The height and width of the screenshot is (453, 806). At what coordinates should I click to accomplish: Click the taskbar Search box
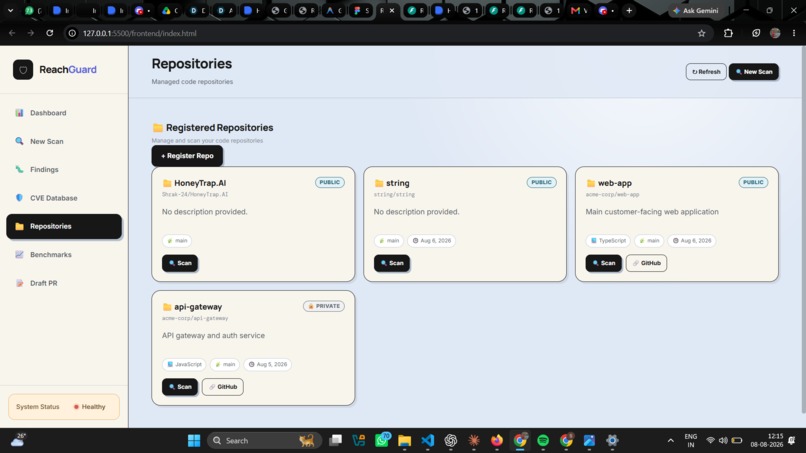click(x=265, y=441)
